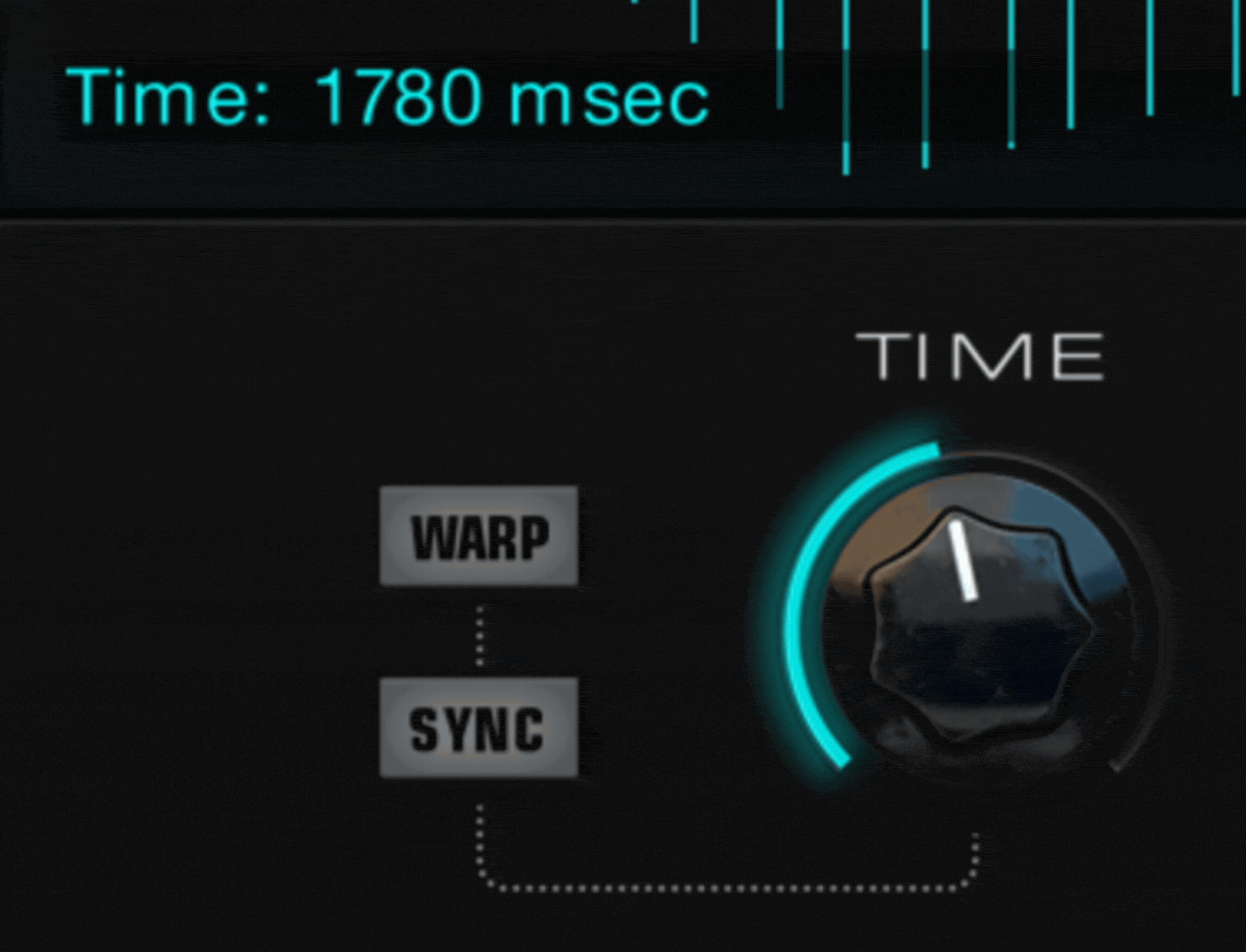
Task: Click the "Time:" readout label text
Action: click(x=169, y=98)
